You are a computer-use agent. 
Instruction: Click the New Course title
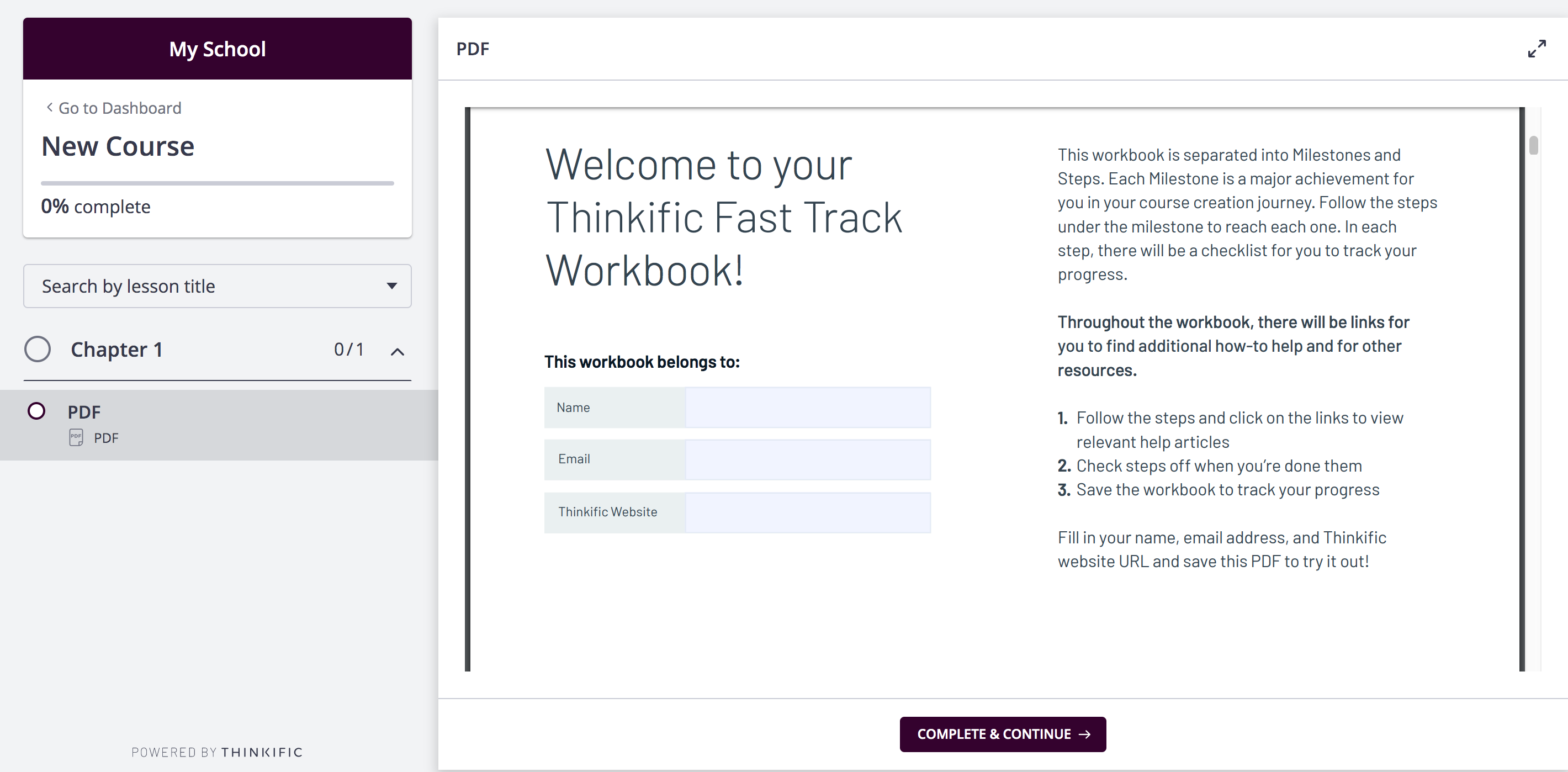click(x=118, y=146)
